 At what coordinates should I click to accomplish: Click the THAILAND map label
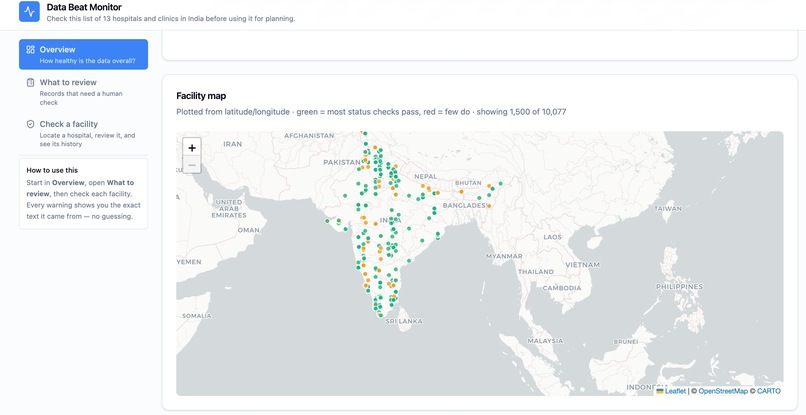pyautogui.click(x=536, y=272)
